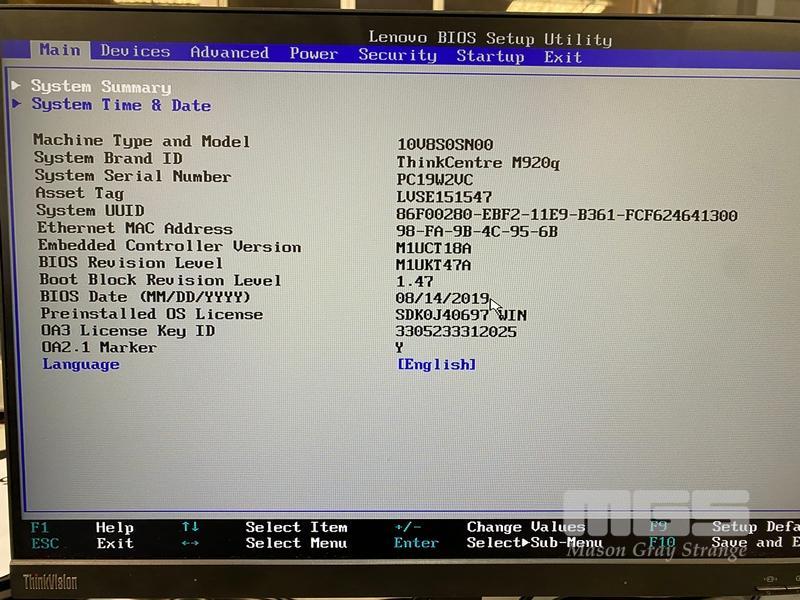Screen dimensions: 800x600
Task: Select the Language setting label
Action: point(80,364)
